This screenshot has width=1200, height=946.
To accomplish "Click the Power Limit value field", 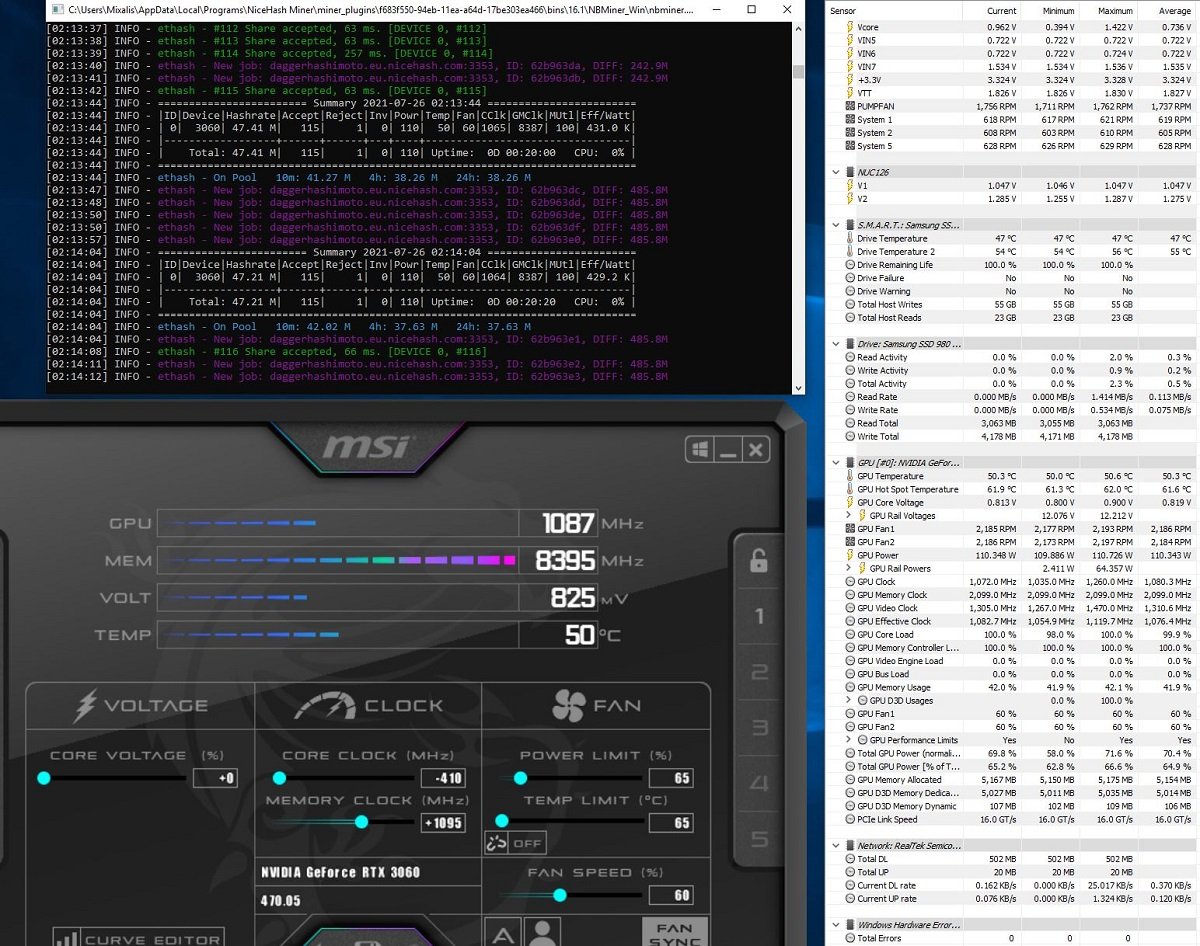I will click(671, 778).
